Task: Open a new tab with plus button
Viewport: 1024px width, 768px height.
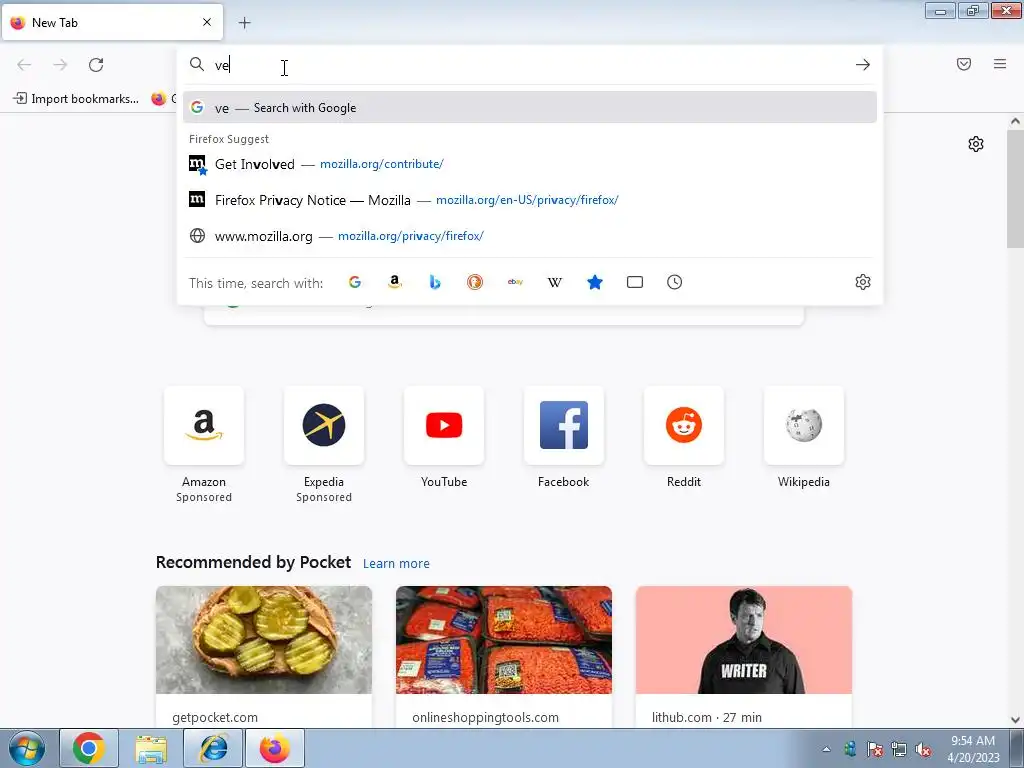Action: coord(244,23)
